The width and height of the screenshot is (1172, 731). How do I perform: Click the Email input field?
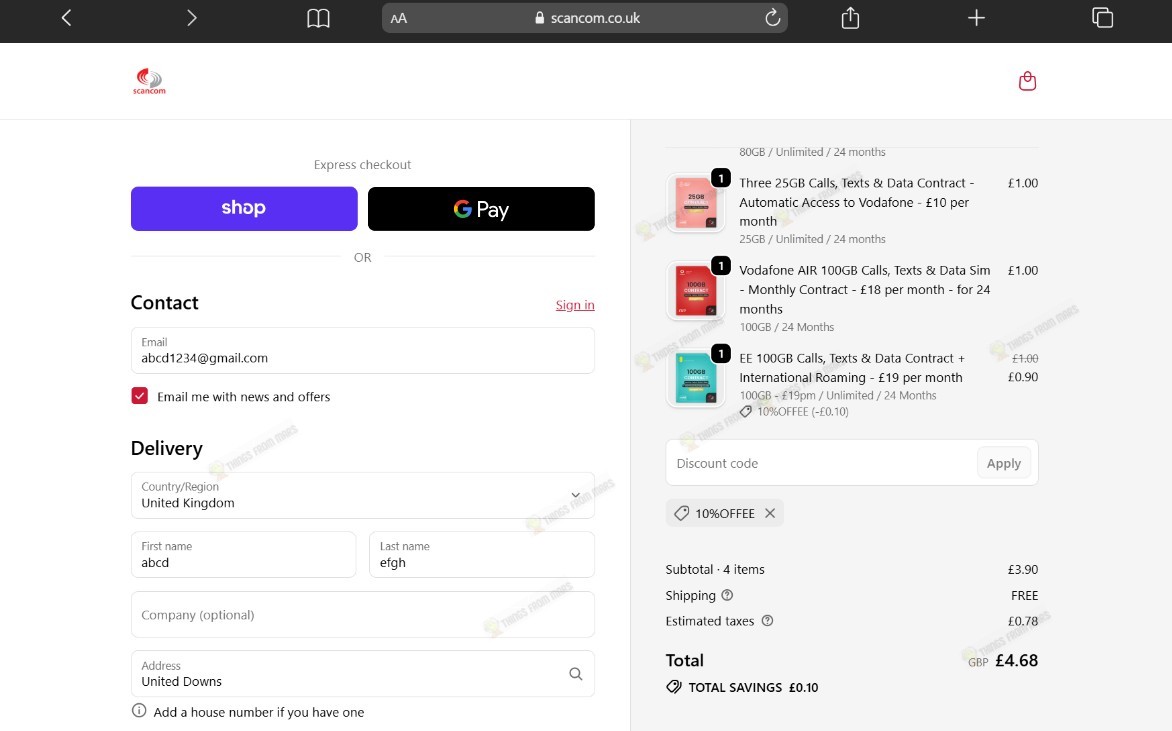coord(363,351)
